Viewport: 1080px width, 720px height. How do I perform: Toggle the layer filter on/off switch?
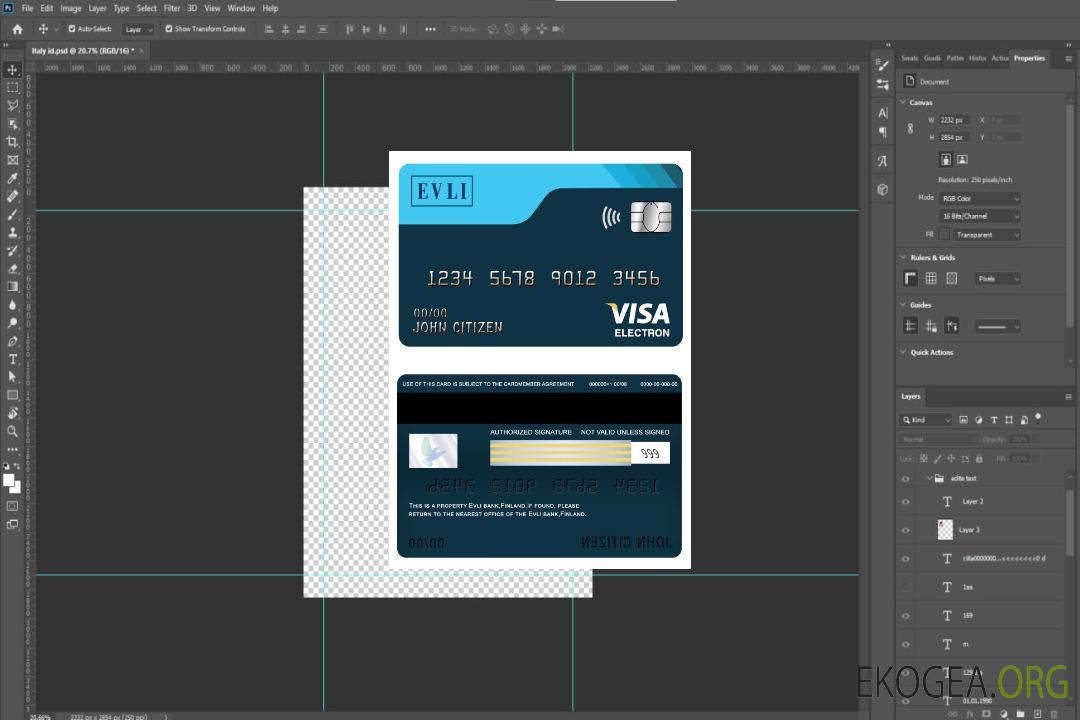[1038, 418]
